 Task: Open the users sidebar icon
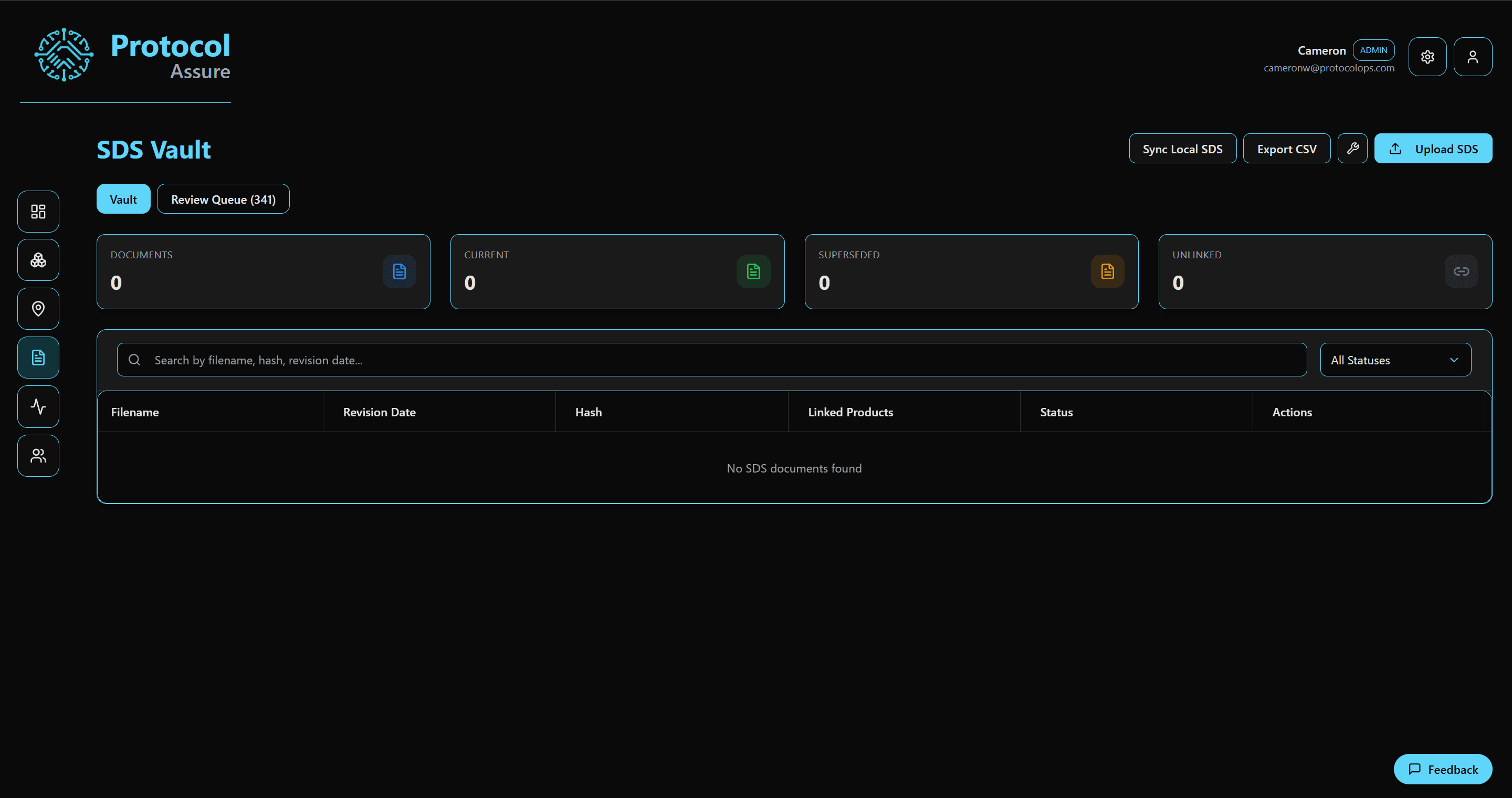tap(38, 456)
